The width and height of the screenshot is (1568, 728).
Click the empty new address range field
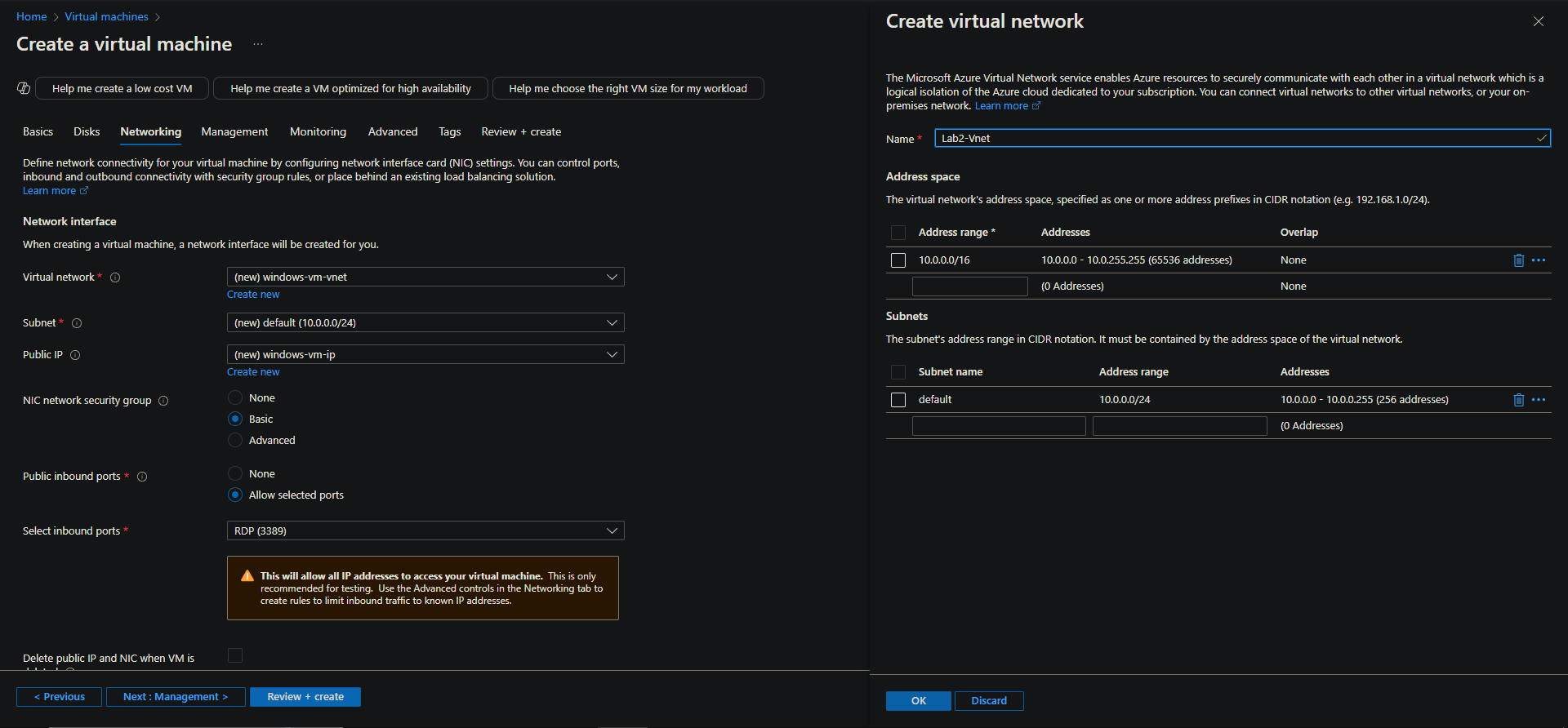coord(970,286)
